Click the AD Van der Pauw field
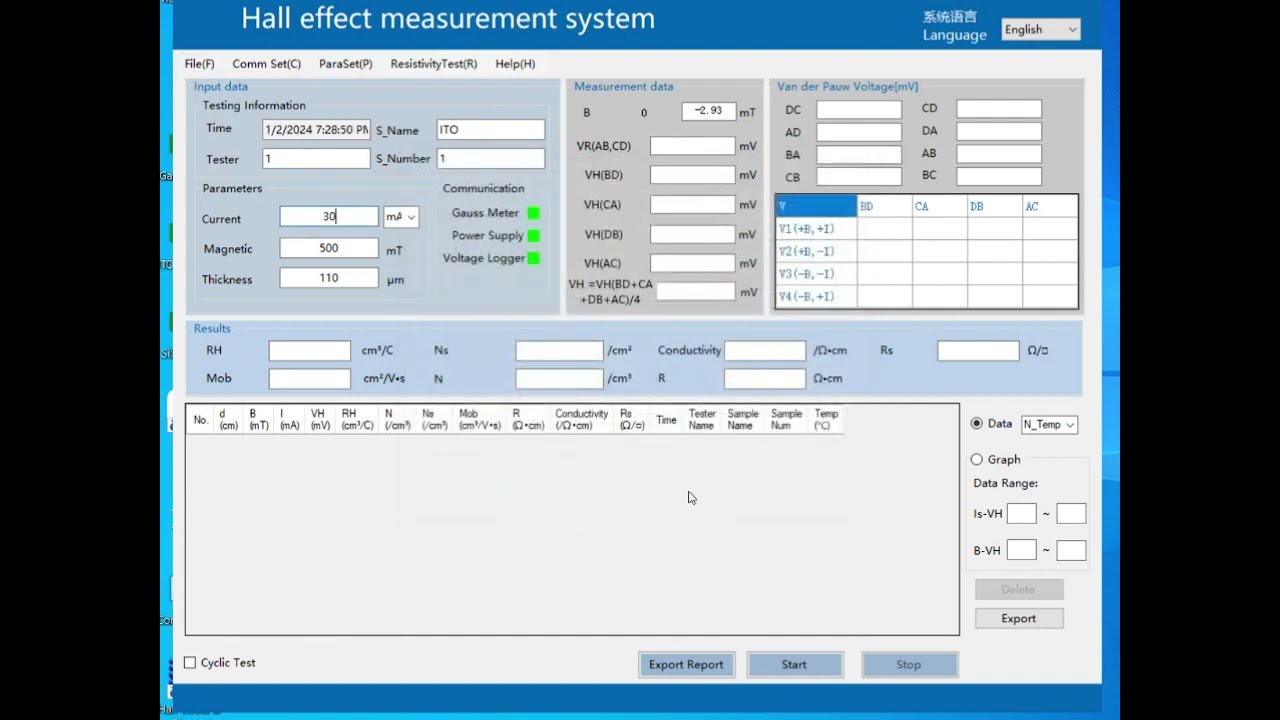The image size is (1280, 720). click(x=859, y=132)
